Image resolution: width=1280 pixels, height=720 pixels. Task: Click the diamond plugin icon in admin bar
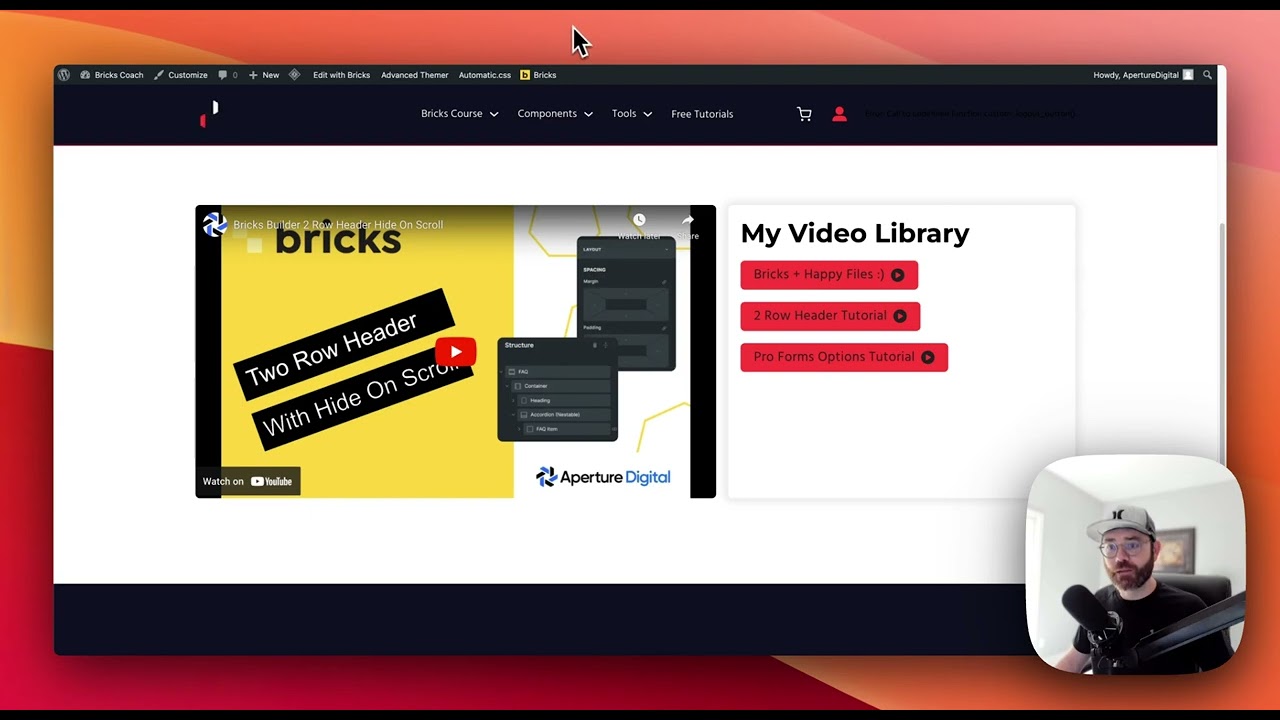(294, 75)
